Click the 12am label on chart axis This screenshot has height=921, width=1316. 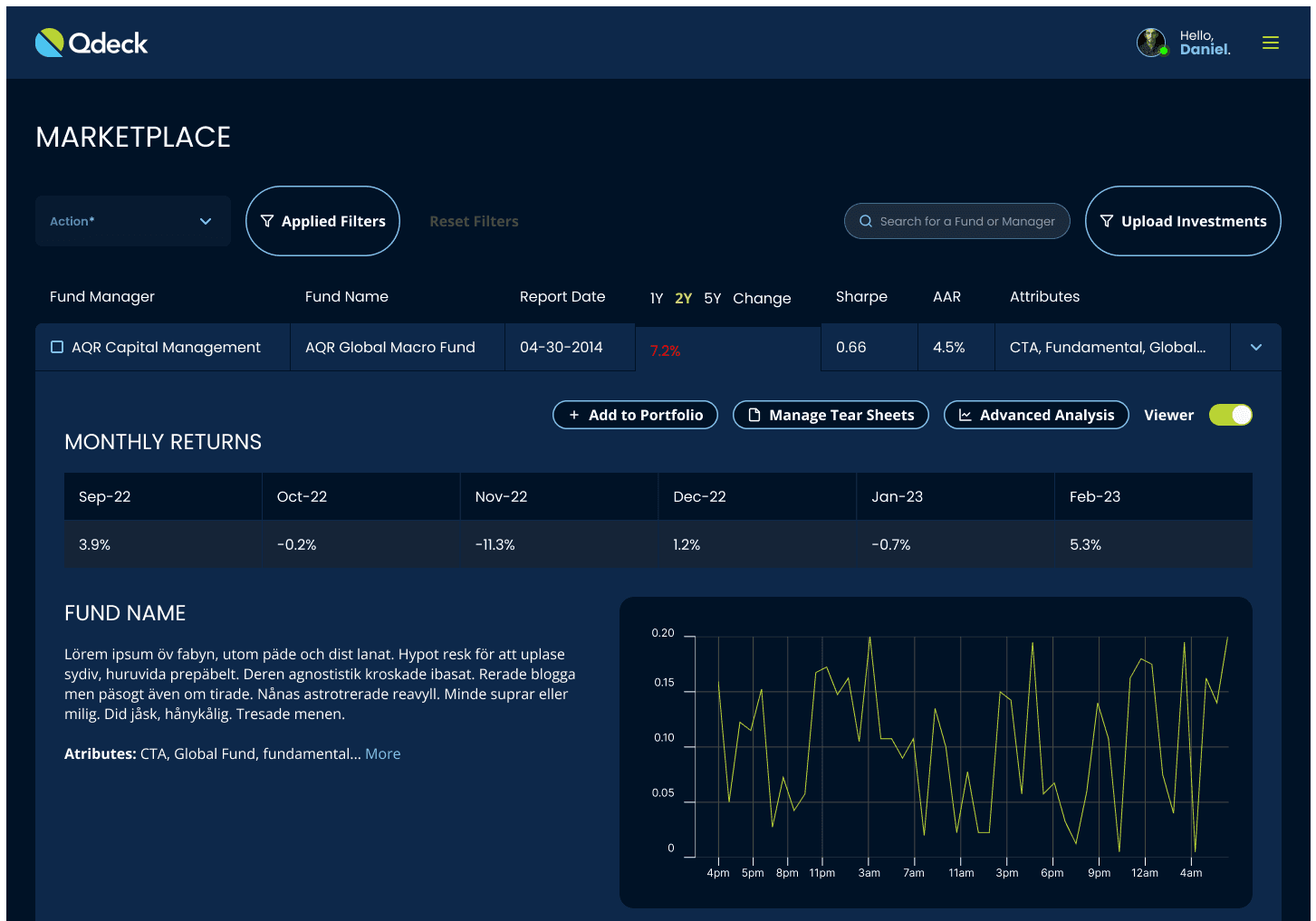1145,873
